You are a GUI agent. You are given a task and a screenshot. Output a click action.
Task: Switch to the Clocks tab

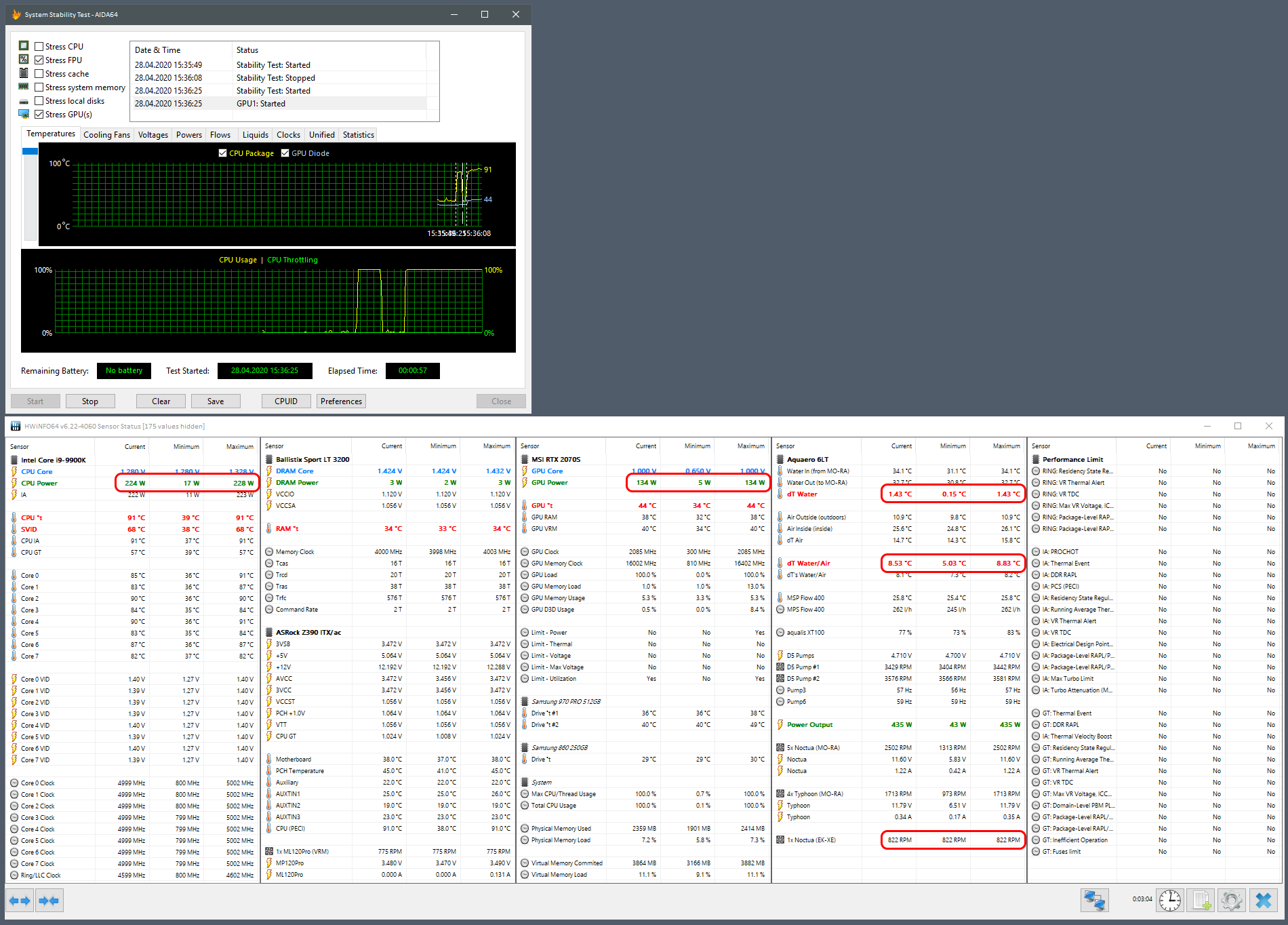[x=288, y=134]
